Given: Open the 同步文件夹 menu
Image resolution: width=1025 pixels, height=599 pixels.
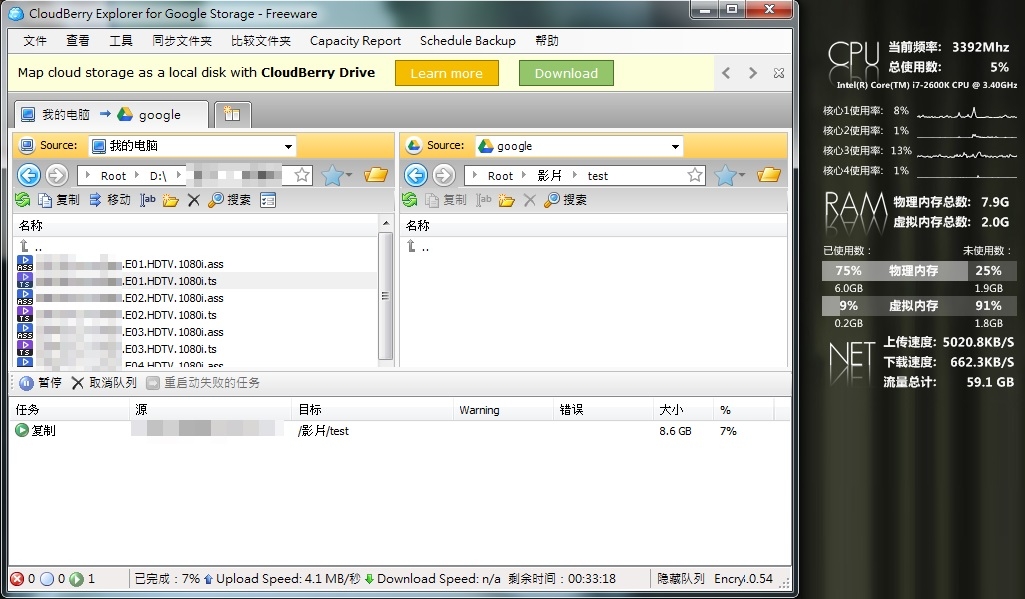Looking at the screenshot, I should coord(182,41).
